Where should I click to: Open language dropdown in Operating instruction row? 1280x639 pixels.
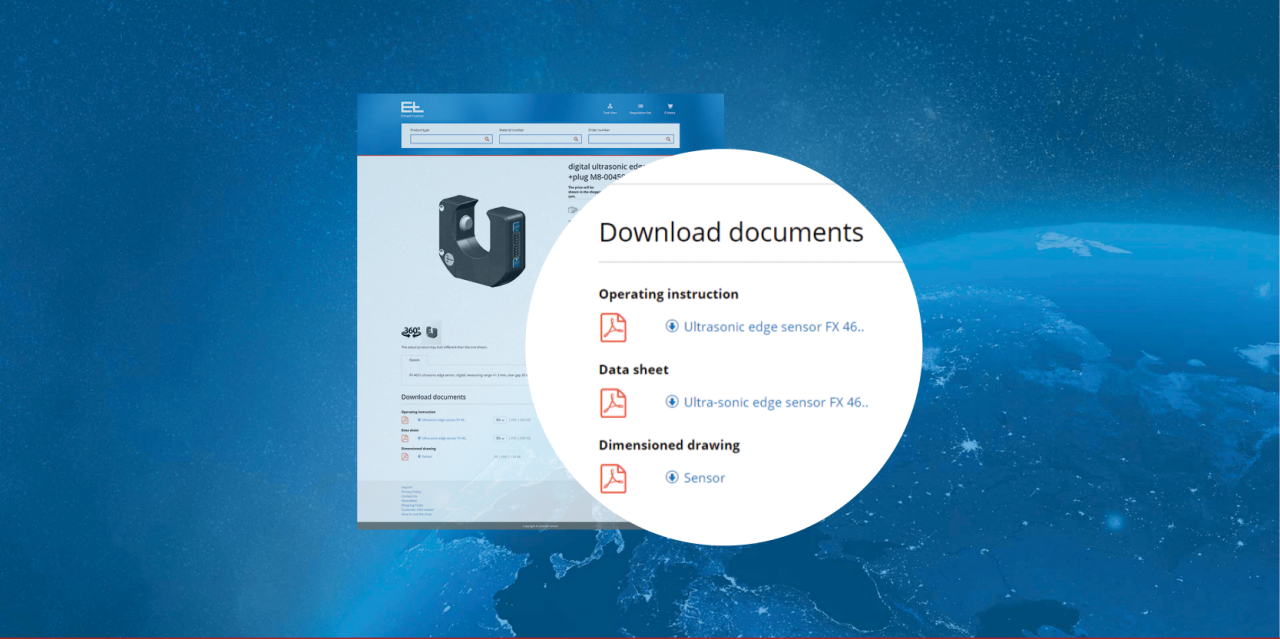pyautogui.click(x=500, y=420)
